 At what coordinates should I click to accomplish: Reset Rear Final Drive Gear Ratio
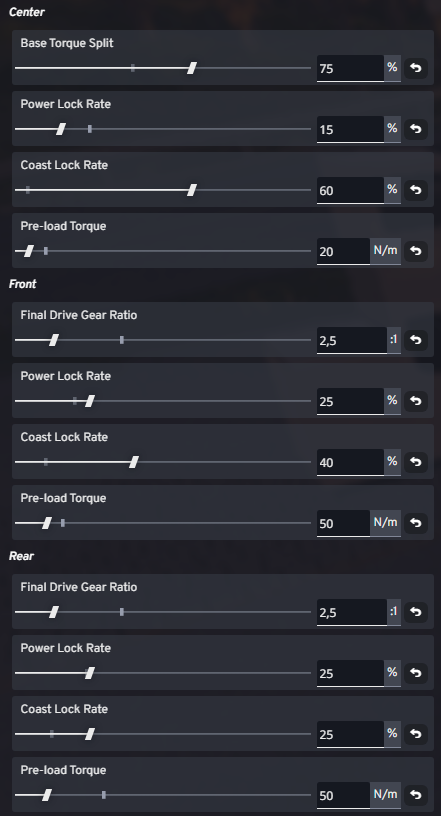tap(415, 612)
